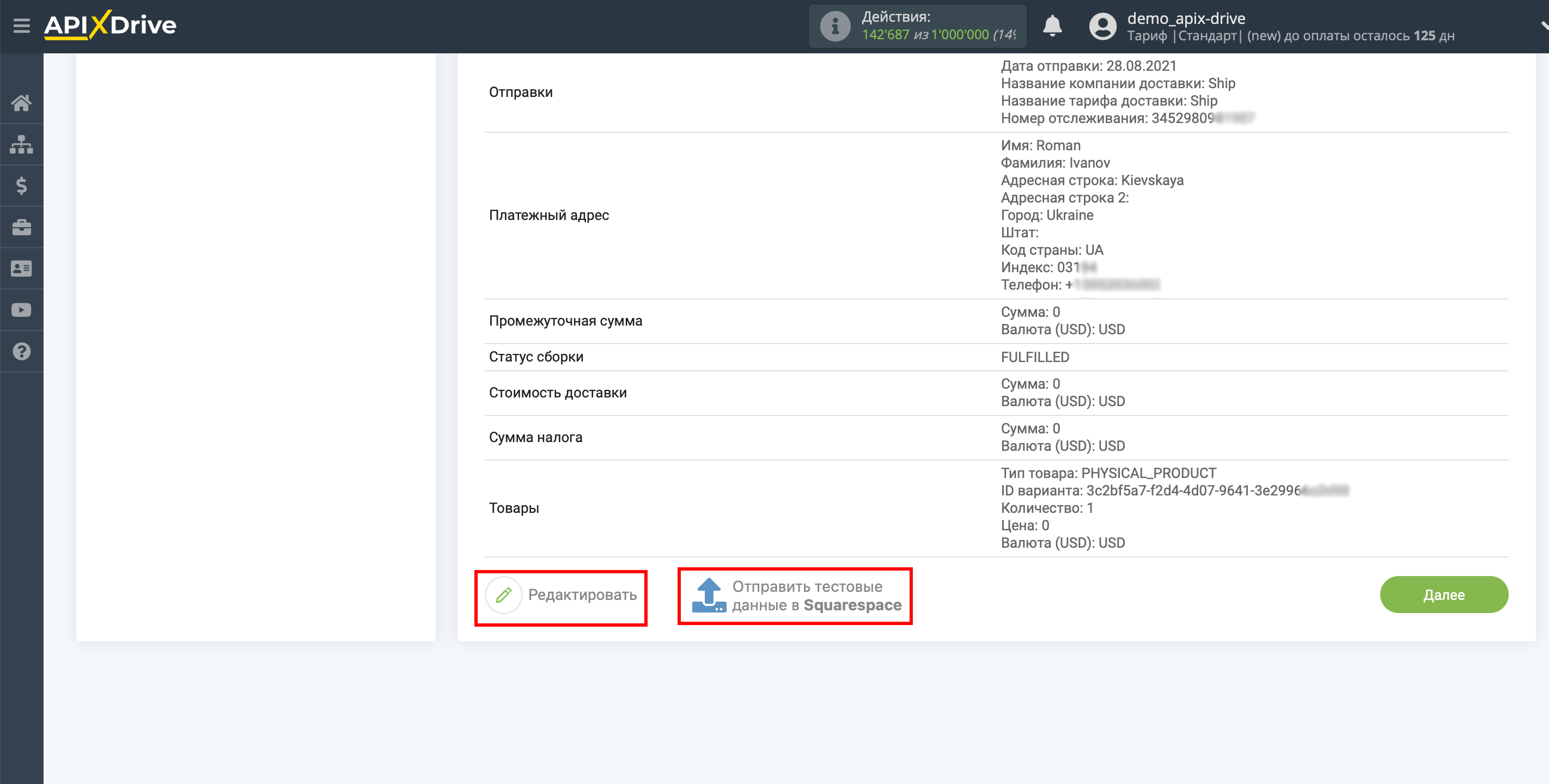This screenshot has width=1549, height=784.
Task: Click the Имя: Roman text
Action: tap(1040, 145)
